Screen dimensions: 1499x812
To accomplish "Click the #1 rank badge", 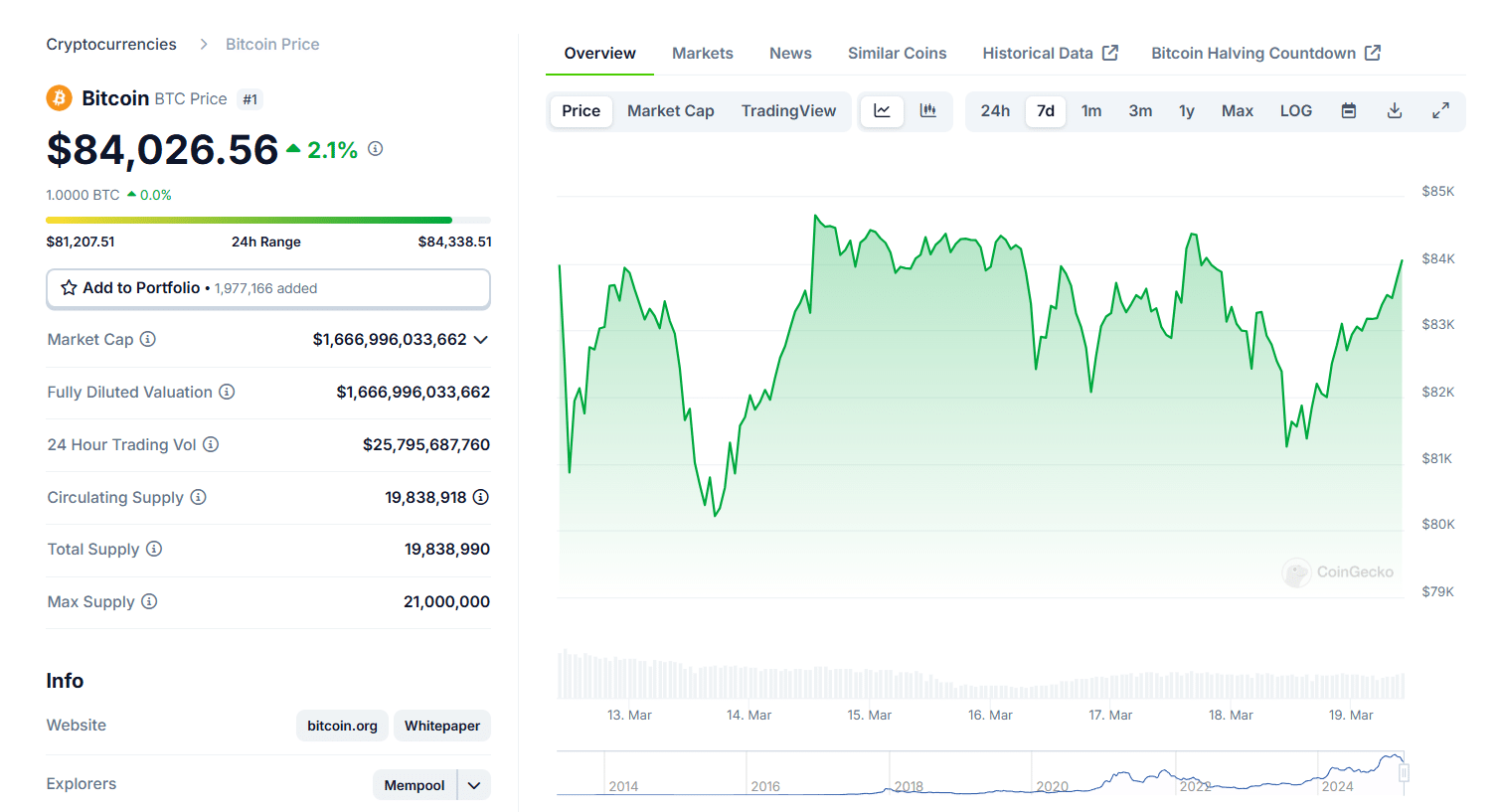I will pyautogui.click(x=250, y=99).
